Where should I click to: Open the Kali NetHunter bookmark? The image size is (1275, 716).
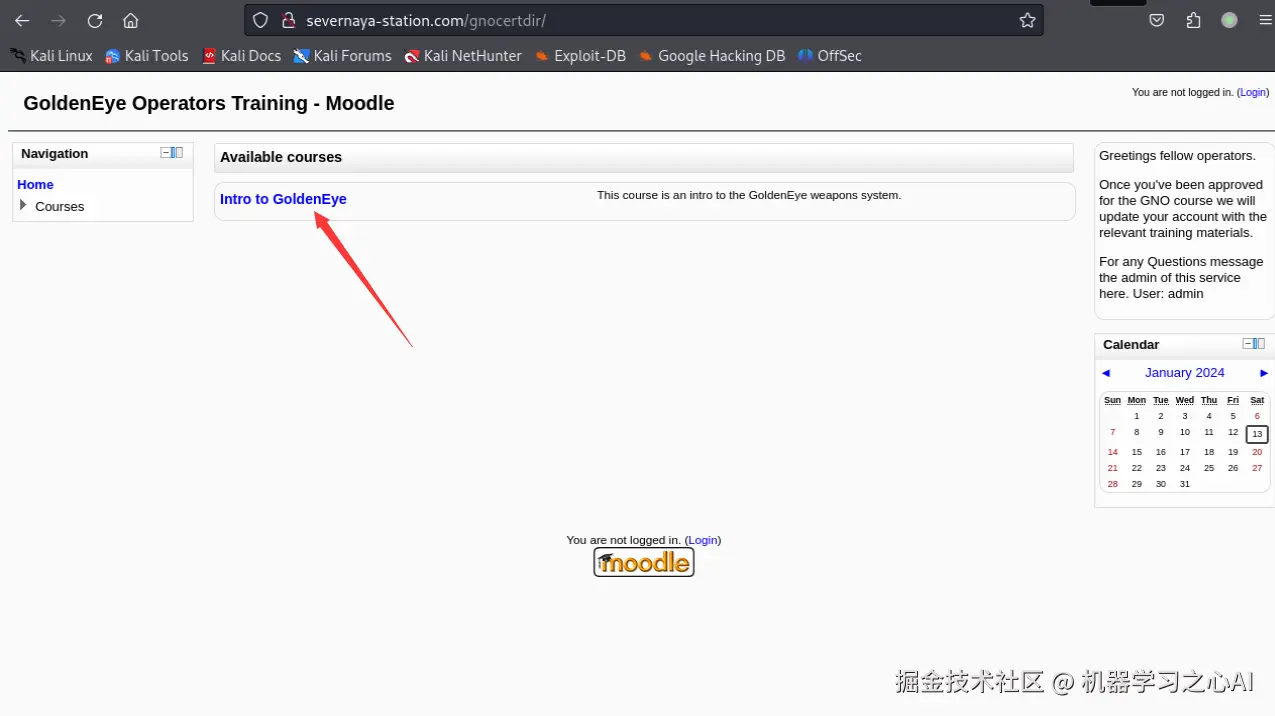(463, 56)
